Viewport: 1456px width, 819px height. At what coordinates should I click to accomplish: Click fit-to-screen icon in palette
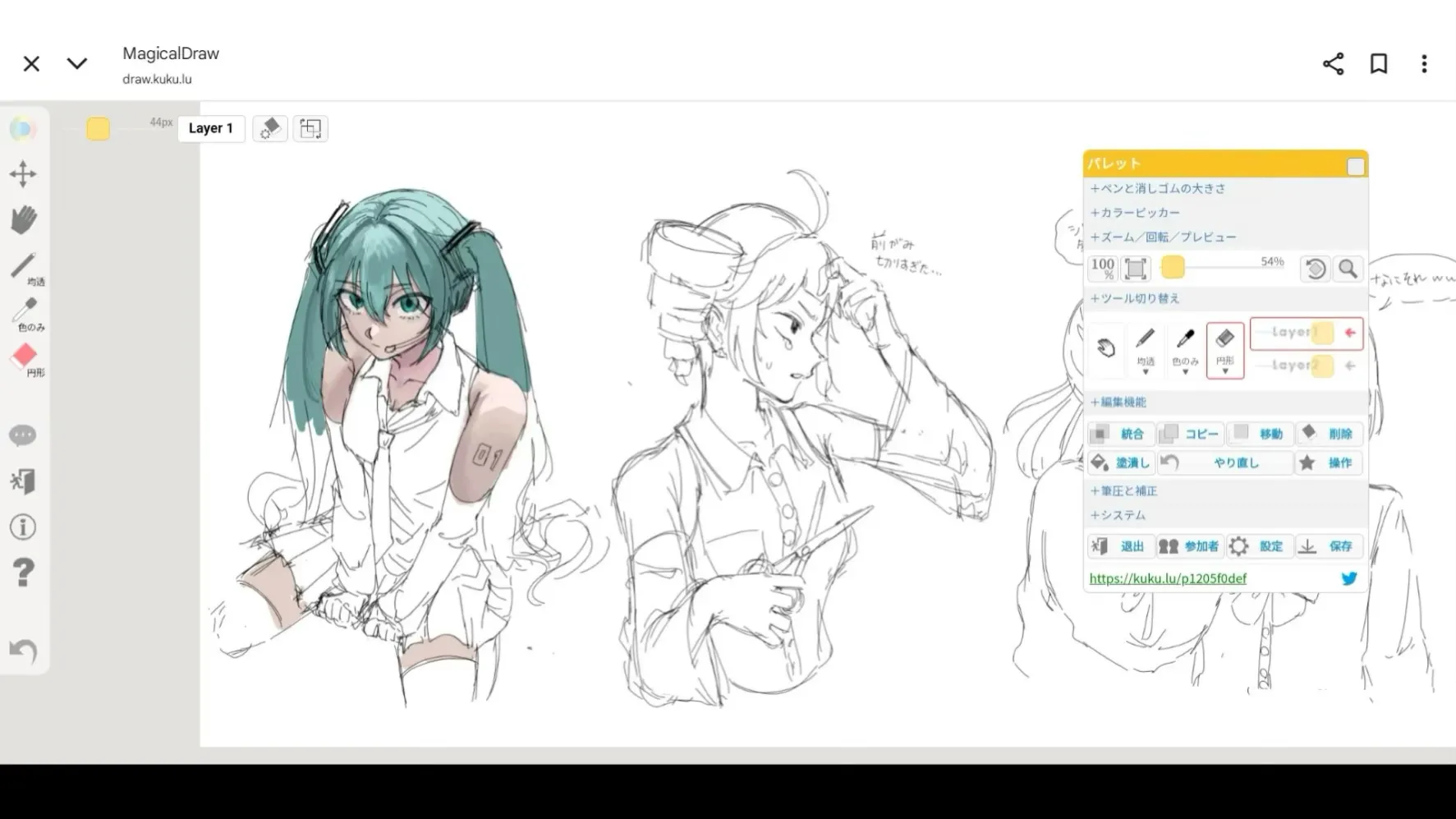coord(1136,269)
